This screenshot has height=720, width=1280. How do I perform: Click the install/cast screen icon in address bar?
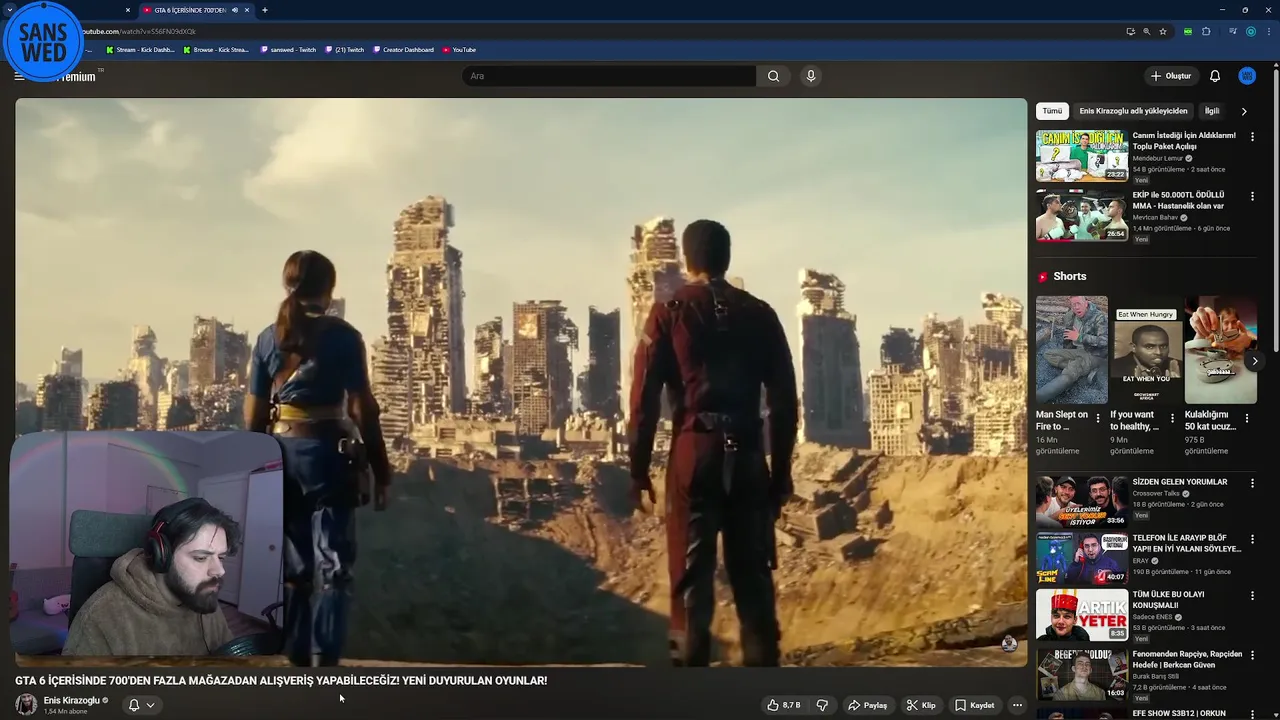(1131, 31)
